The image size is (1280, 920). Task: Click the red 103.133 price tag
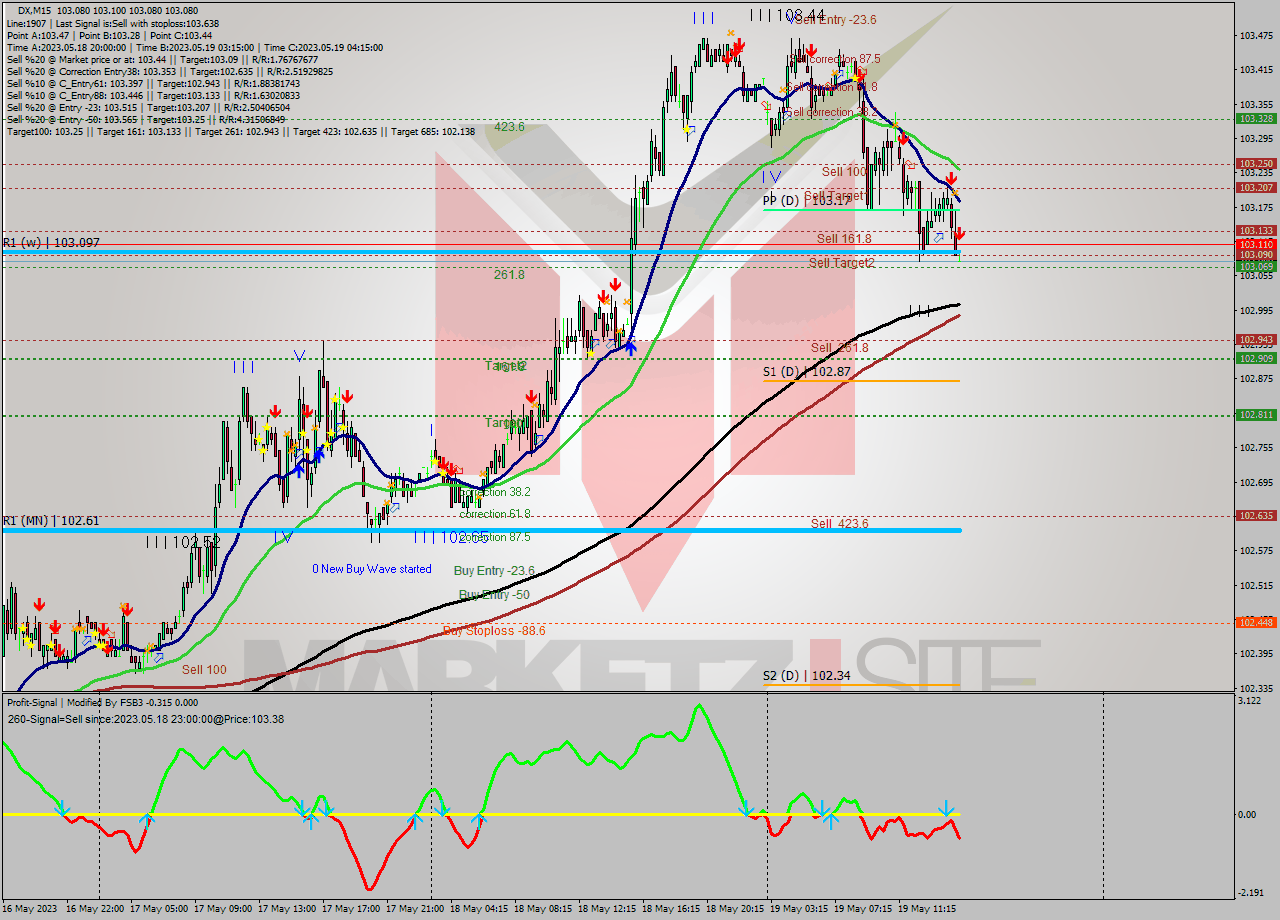1257,230
